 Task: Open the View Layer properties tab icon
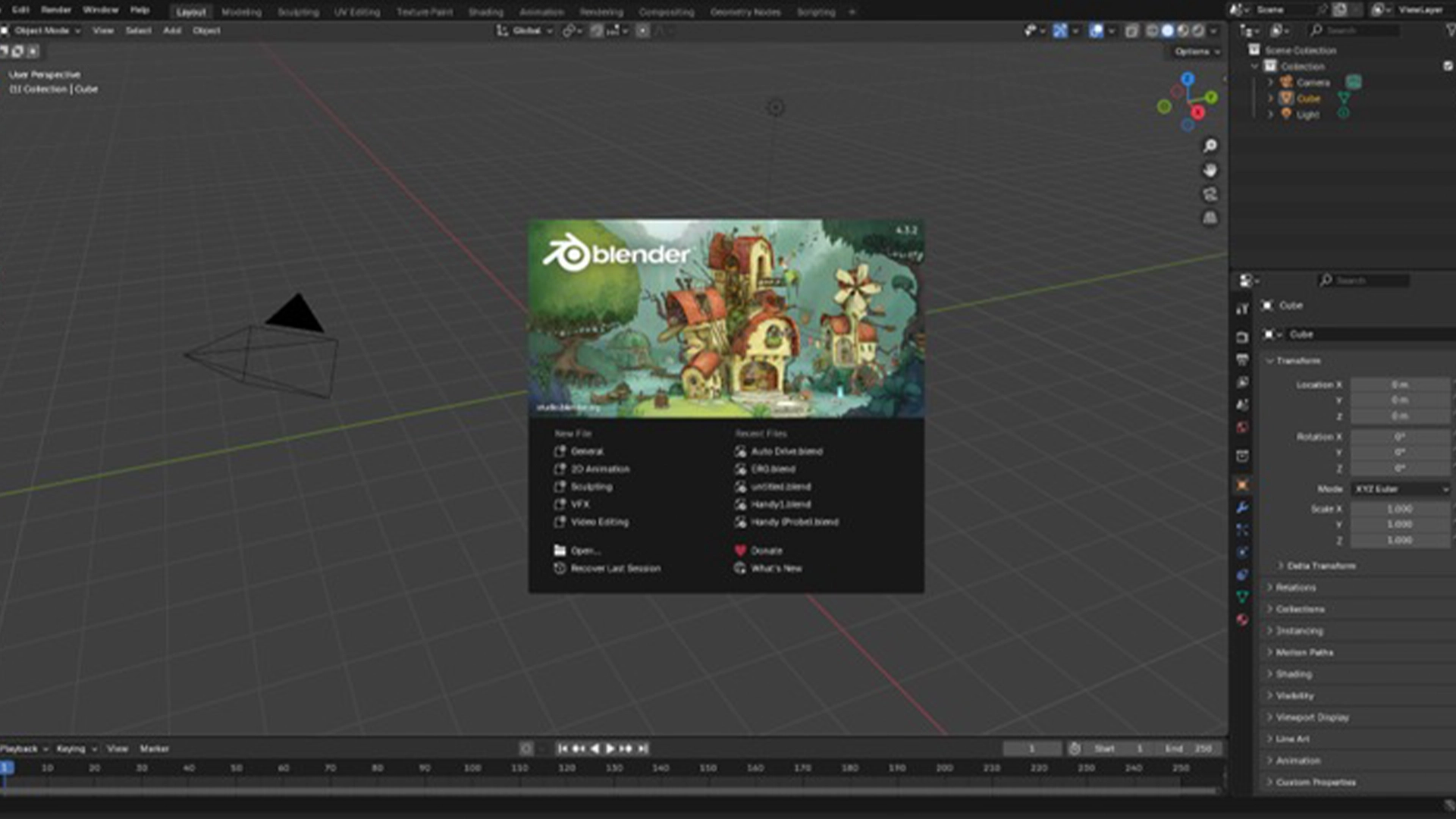point(1242,382)
